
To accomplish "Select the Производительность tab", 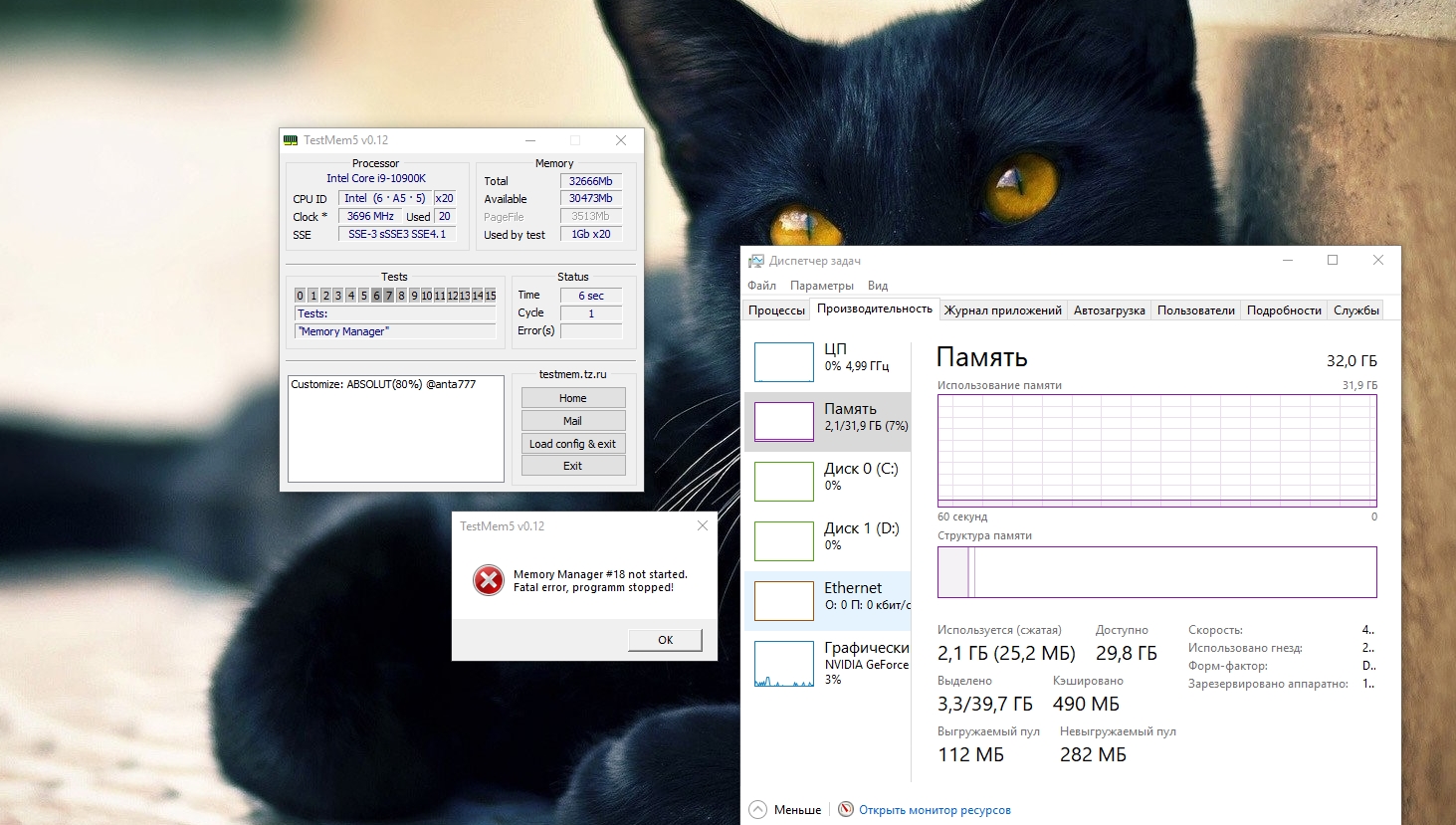I will 875,309.
